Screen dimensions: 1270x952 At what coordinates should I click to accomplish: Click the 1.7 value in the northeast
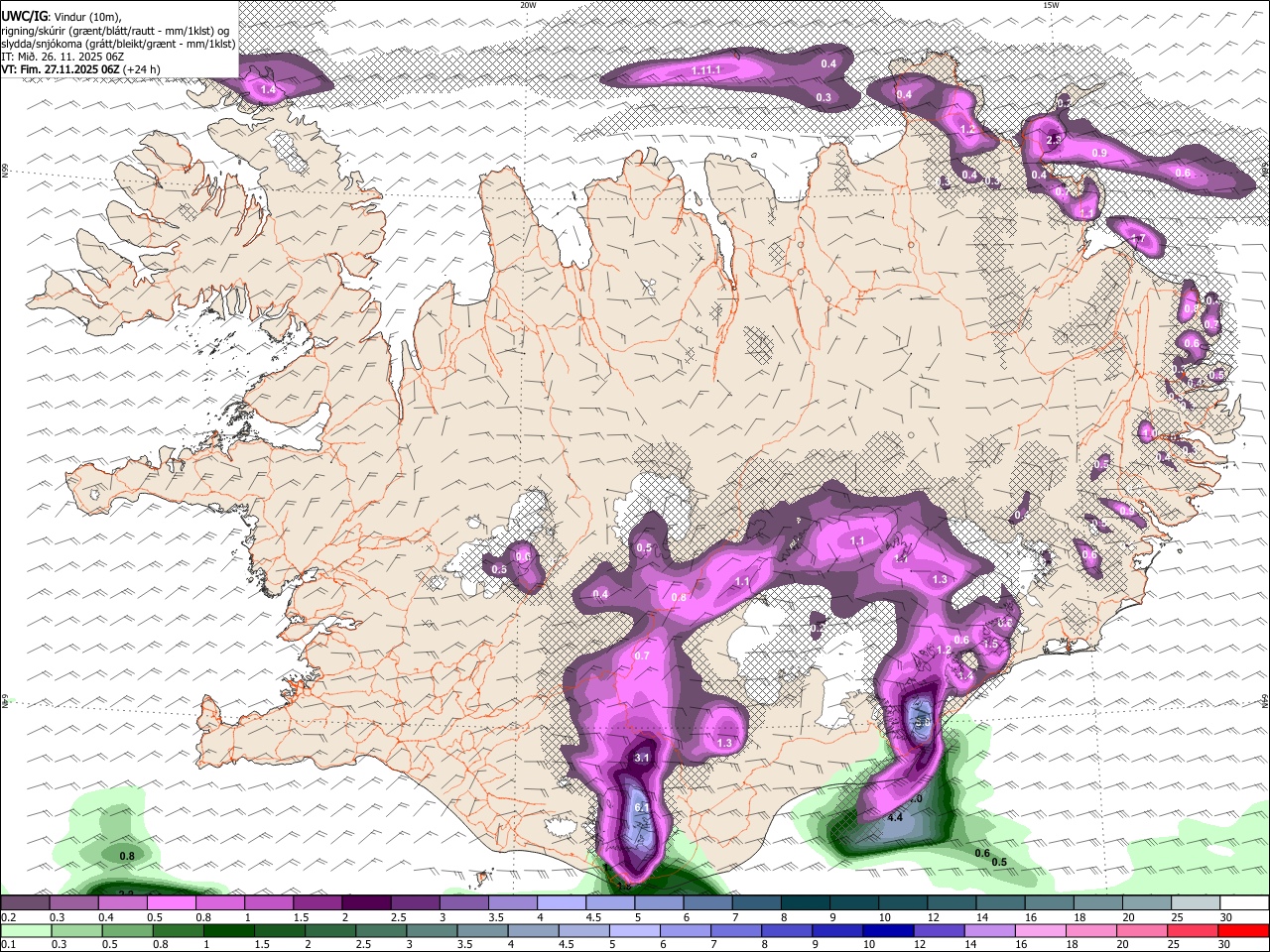(x=1138, y=239)
